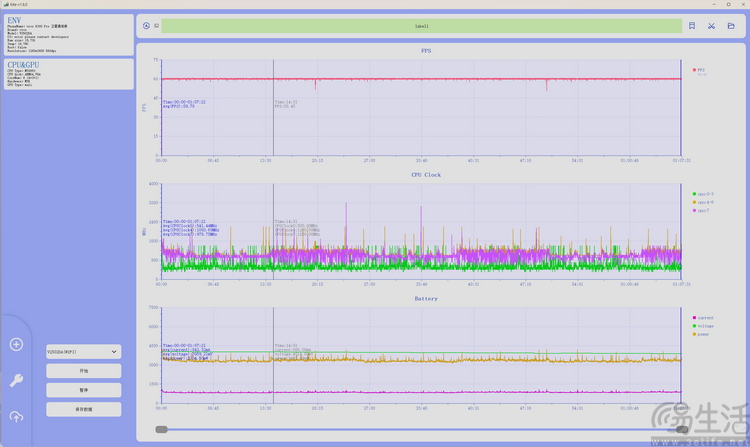Open the wrench settings icon
Viewport: 750px width, 447px height.
[16, 380]
